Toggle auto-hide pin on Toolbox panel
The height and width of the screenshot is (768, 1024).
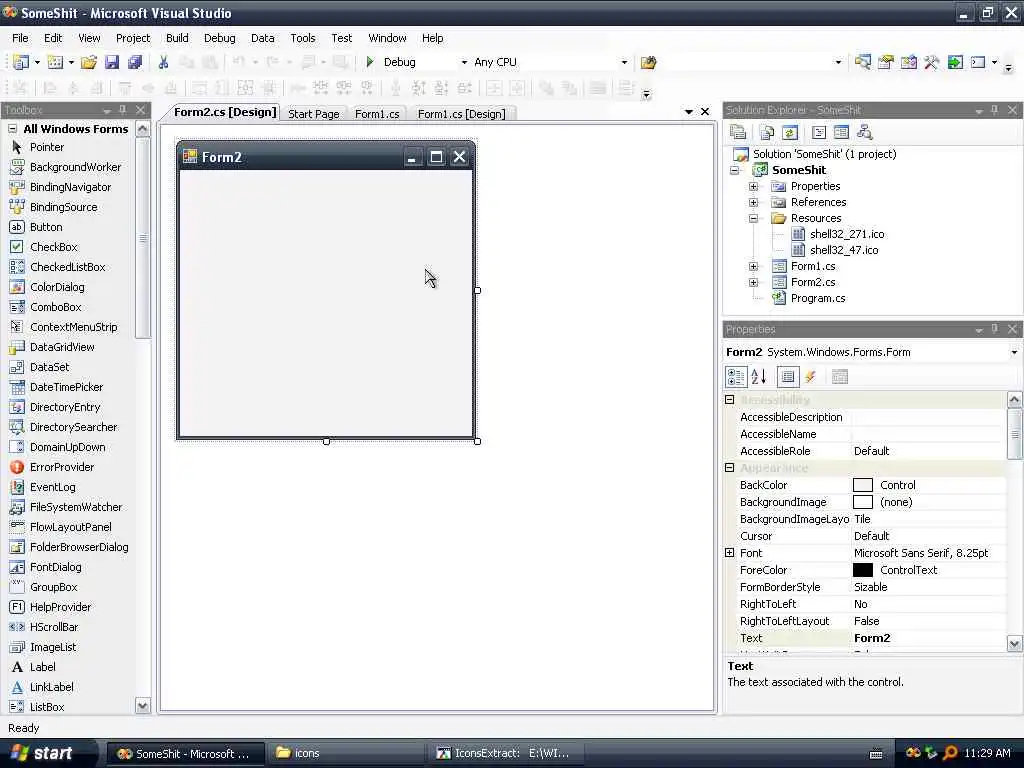point(123,110)
